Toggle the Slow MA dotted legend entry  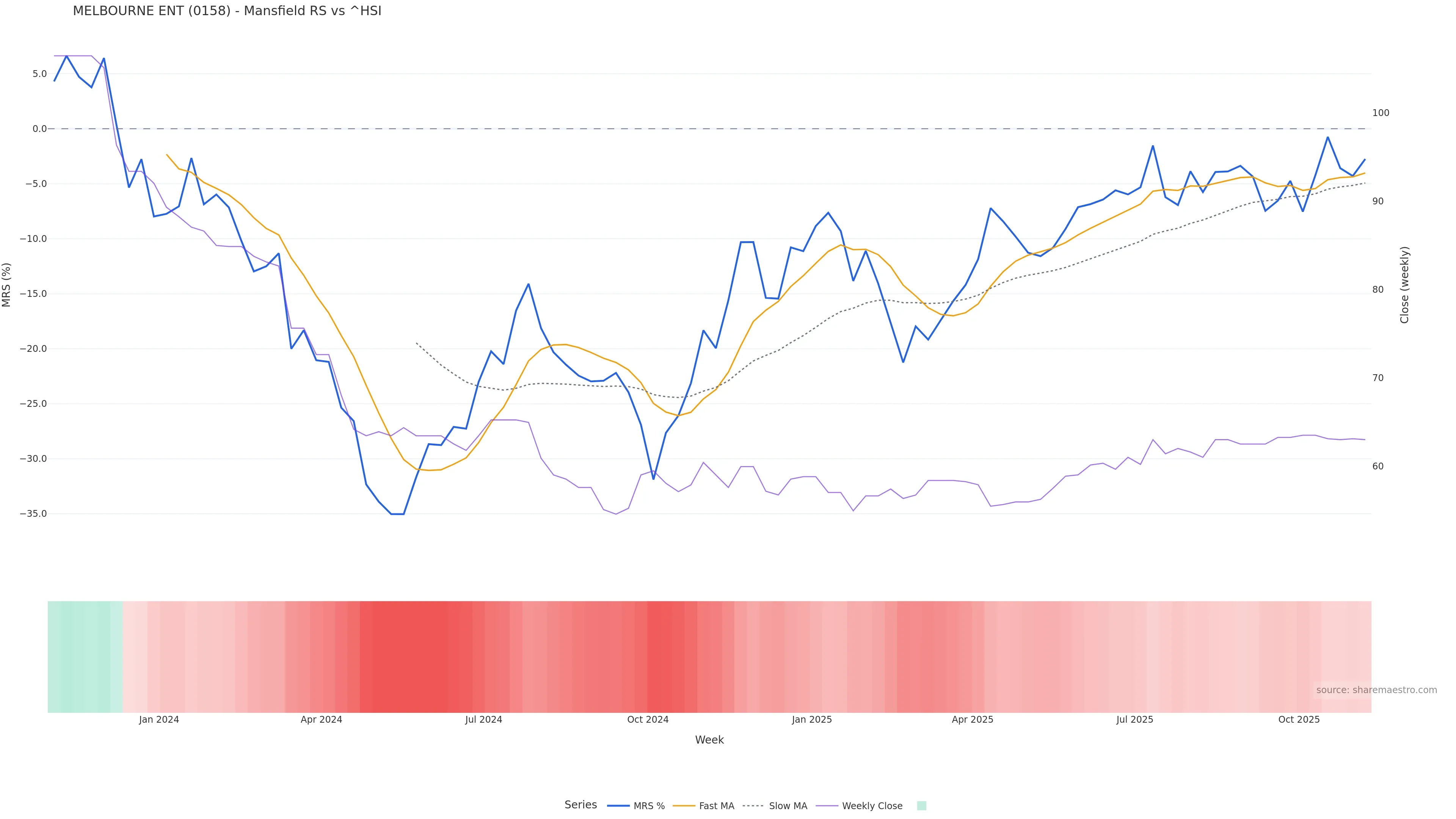click(775, 806)
